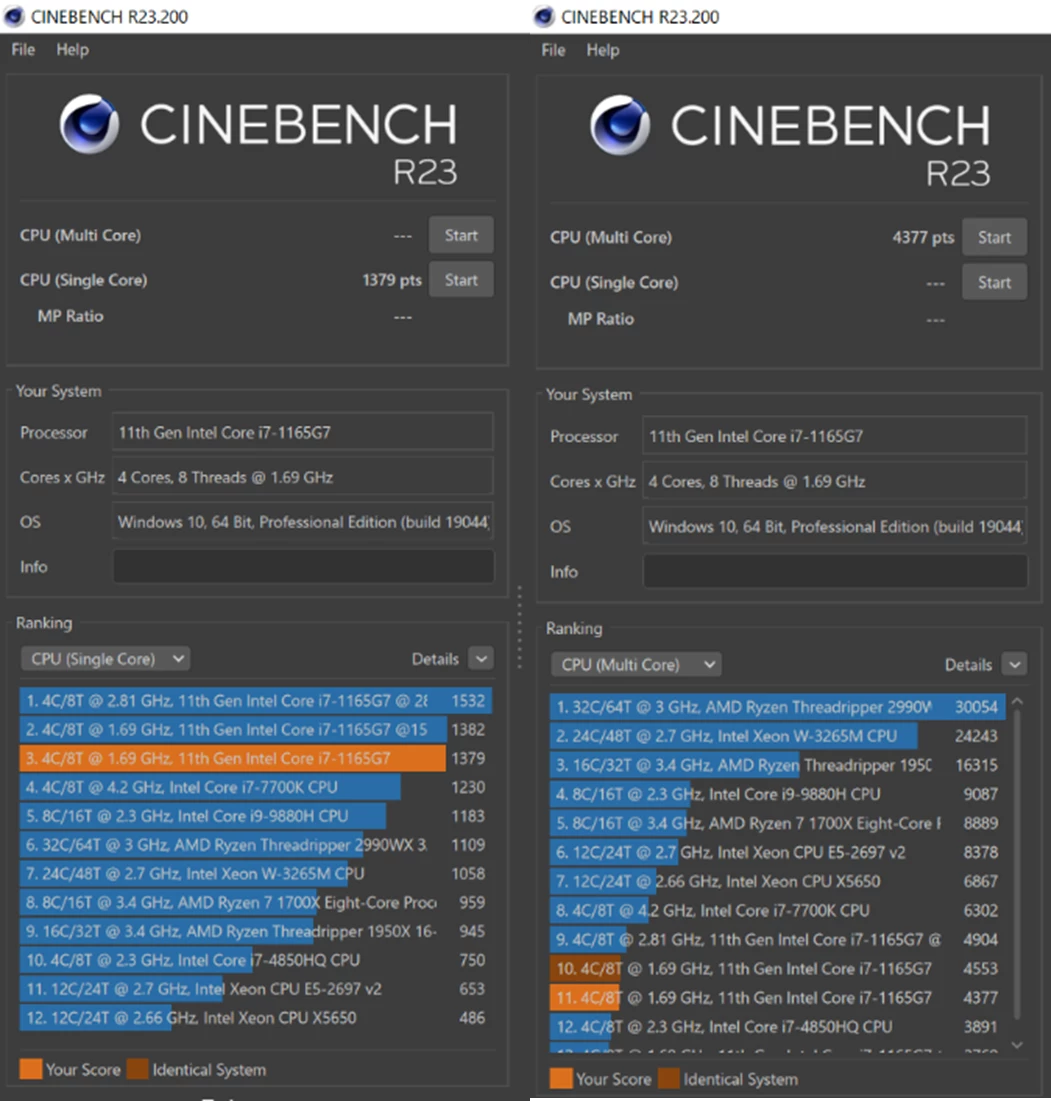This screenshot has width=1051, height=1101.
Task: Select single-core rank 1 row scoring 1532
Action: (256, 701)
